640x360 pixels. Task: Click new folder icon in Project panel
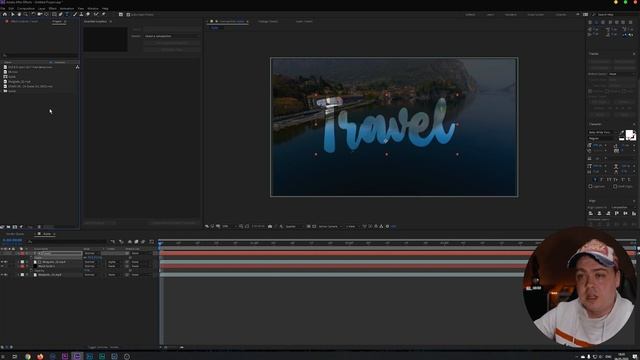[x=8, y=227]
